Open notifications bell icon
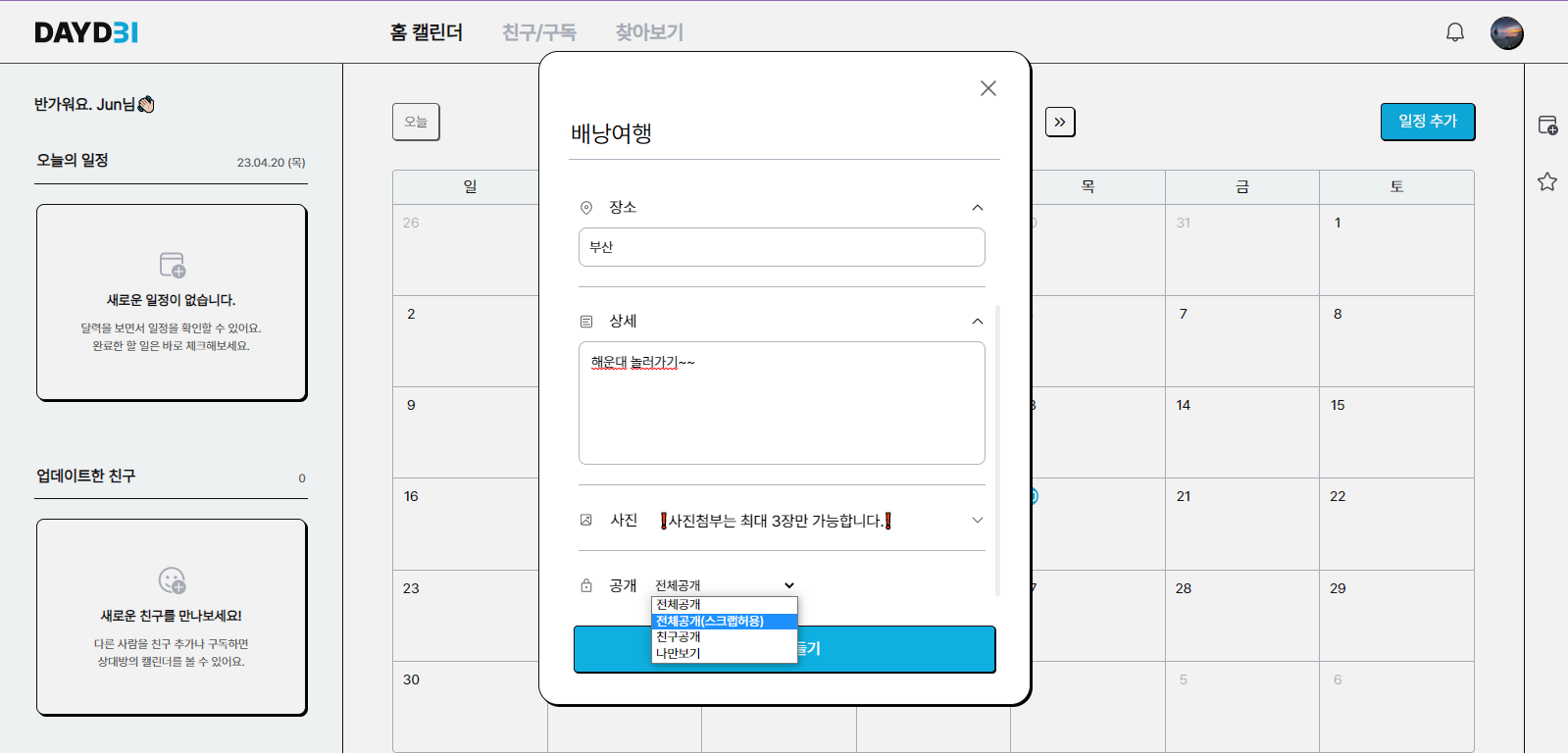Screen dimensions: 1568x753 1455,32
